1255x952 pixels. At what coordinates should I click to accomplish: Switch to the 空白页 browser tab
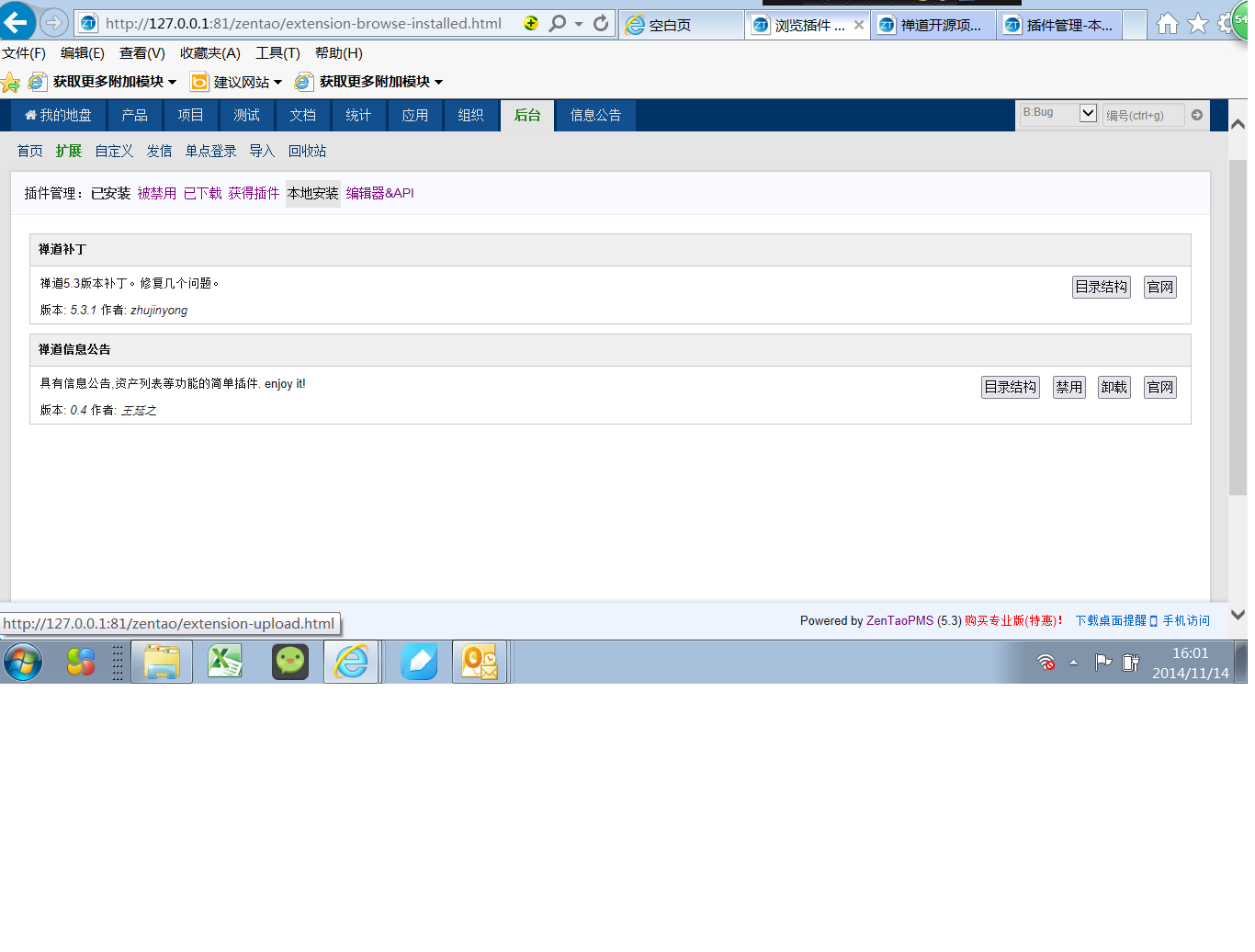point(682,25)
